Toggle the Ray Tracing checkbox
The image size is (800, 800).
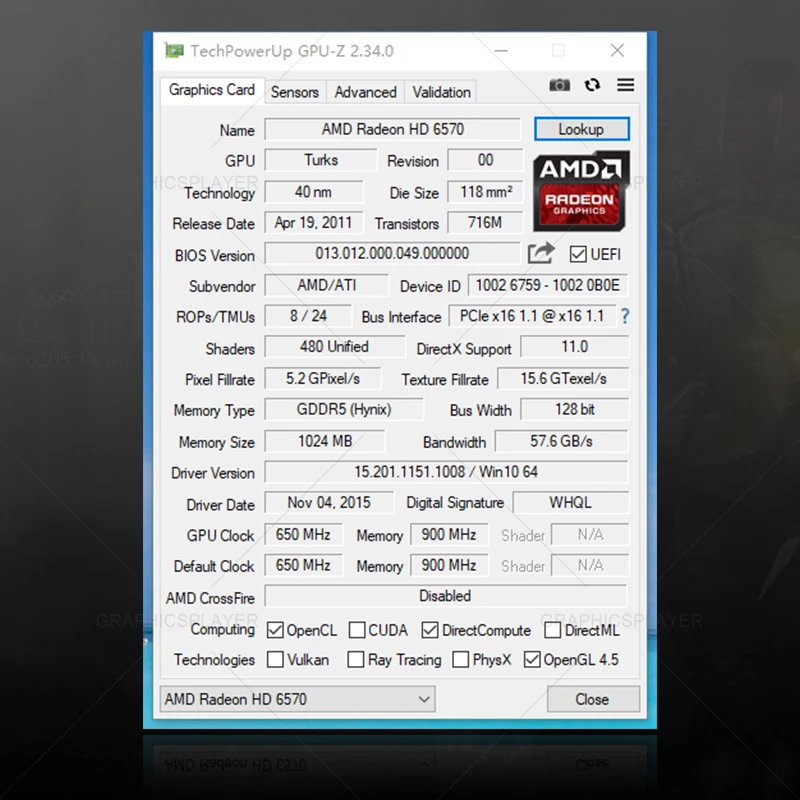pos(356,659)
